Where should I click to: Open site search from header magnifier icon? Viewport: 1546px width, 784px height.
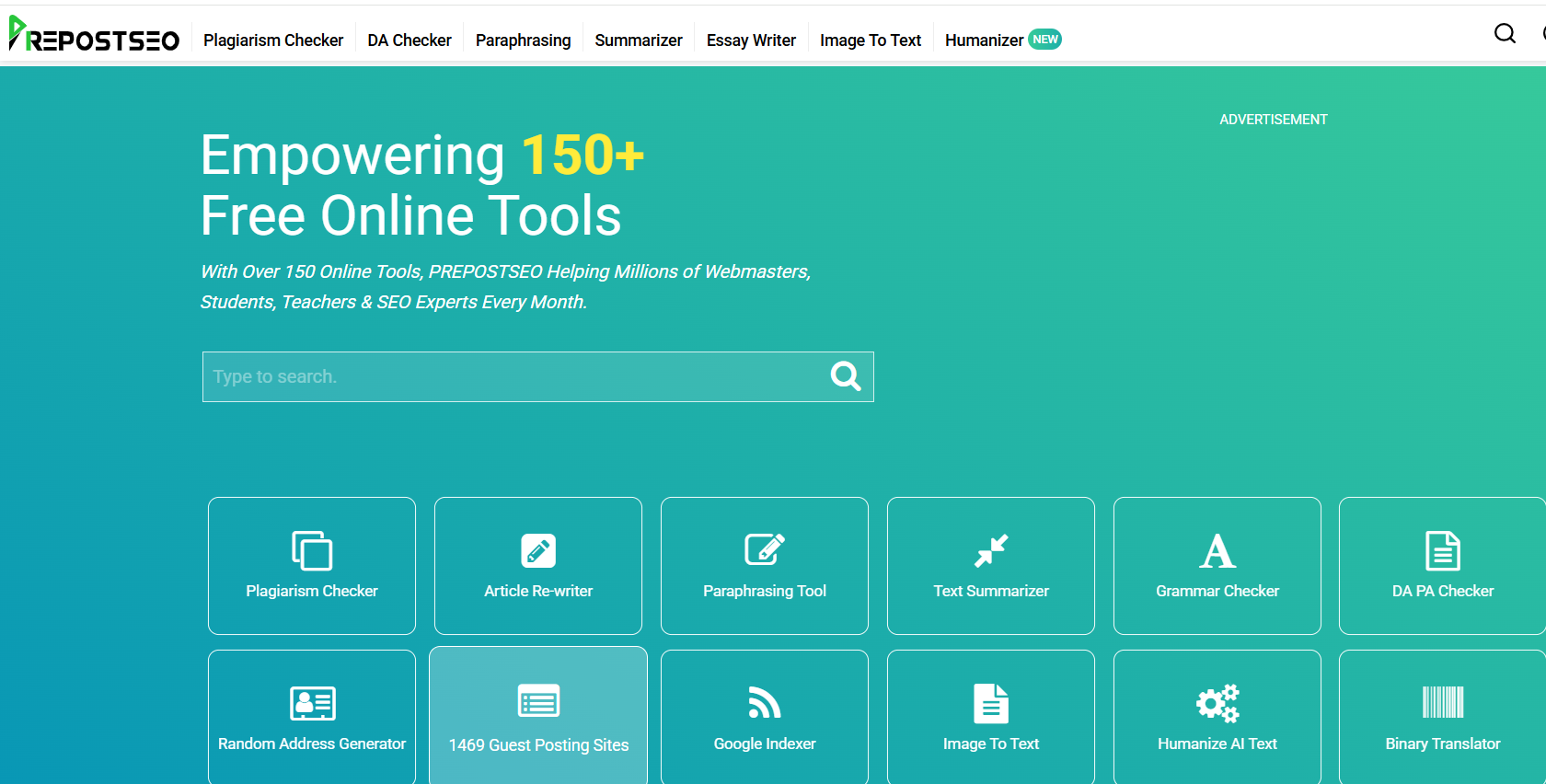click(1505, 34)
